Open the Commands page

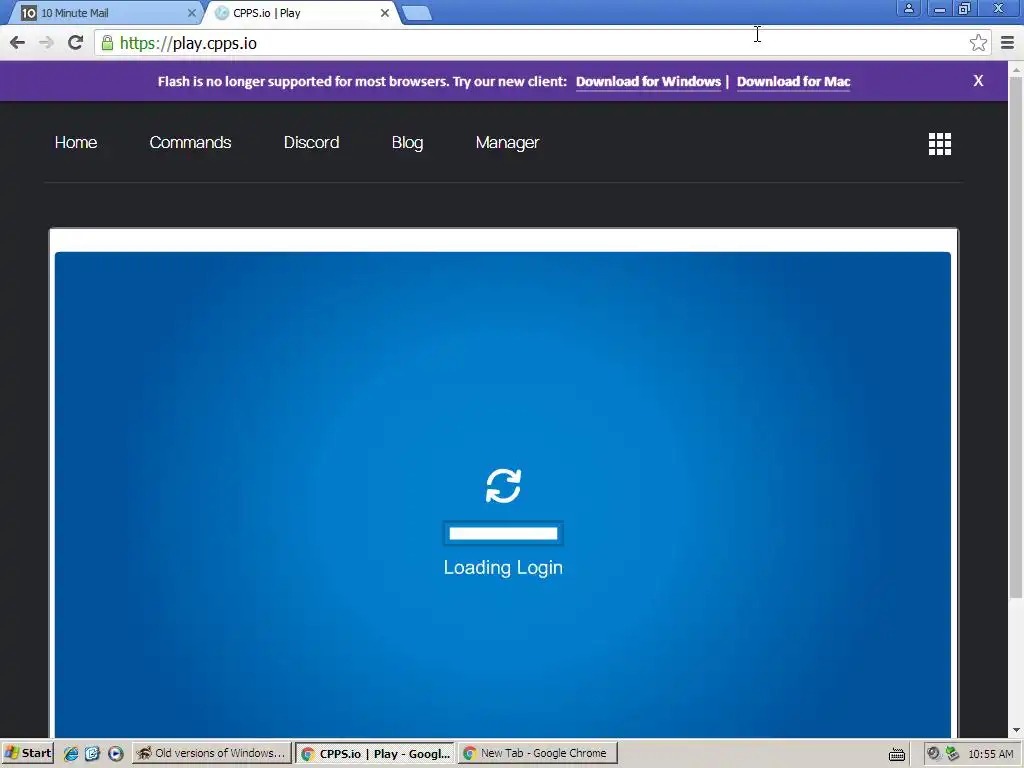pos(190,142)
